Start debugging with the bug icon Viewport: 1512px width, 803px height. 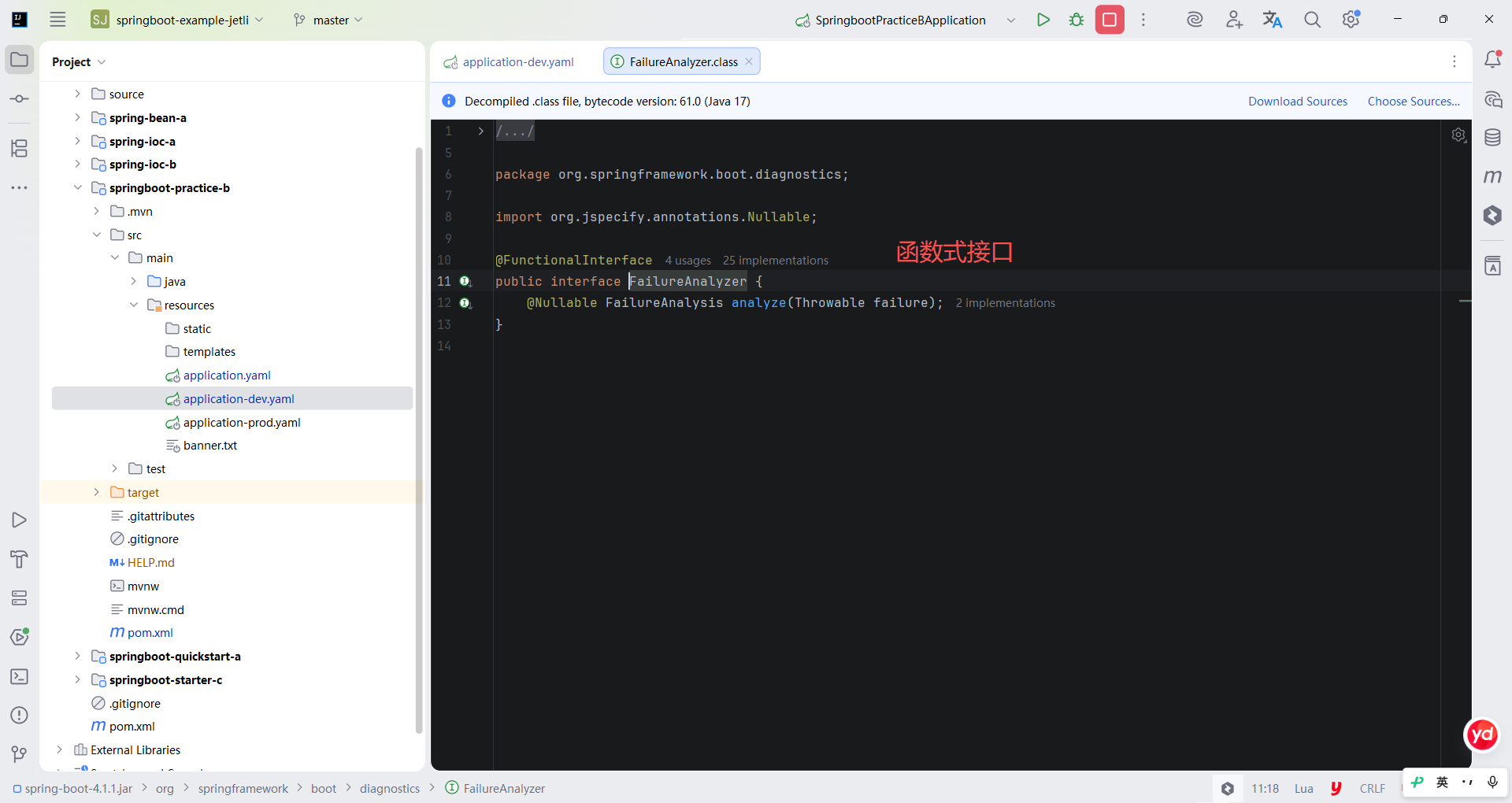1077,20
